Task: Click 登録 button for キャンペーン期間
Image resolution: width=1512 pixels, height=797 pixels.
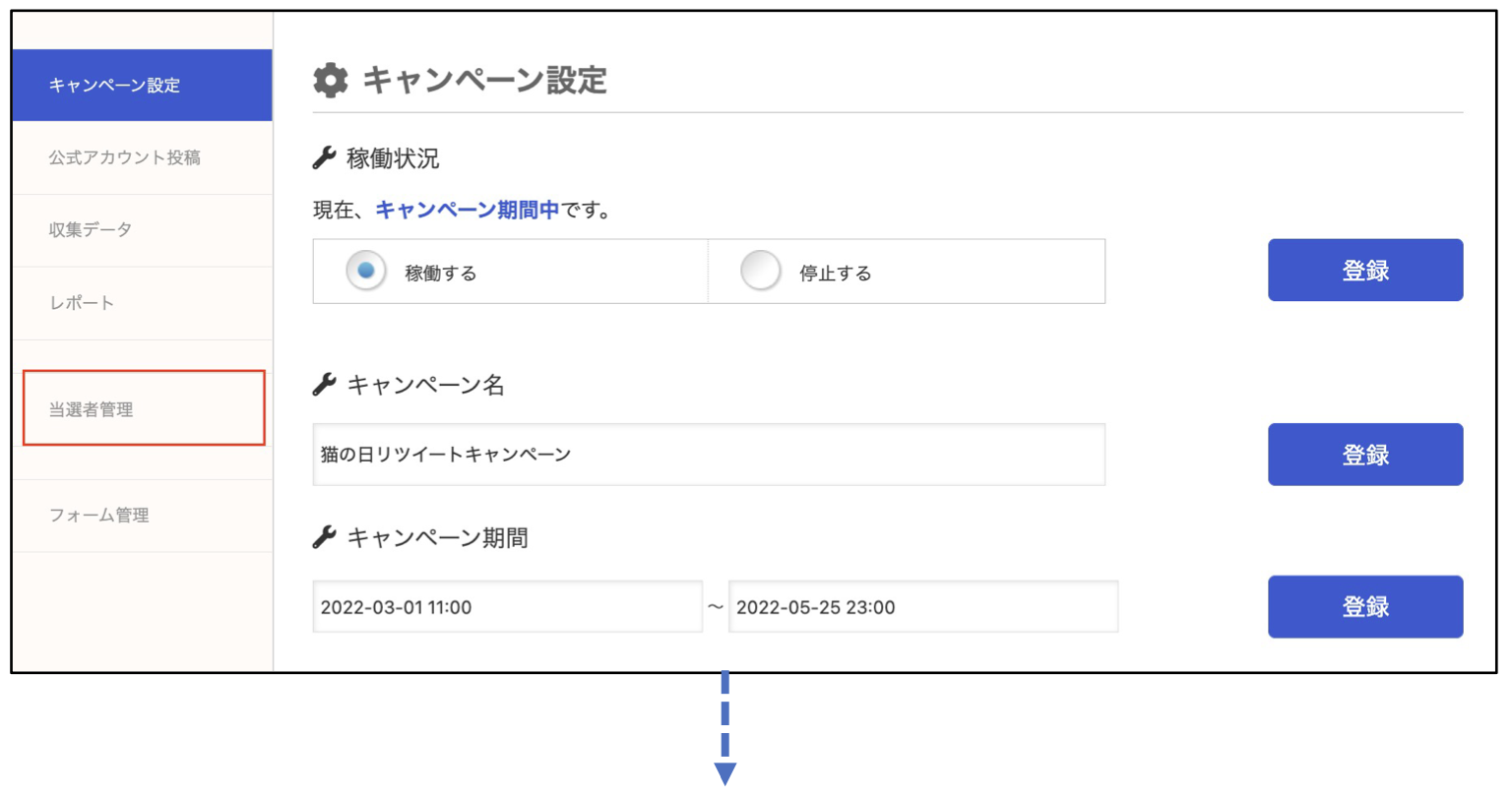Action: click(x=1365, y=607)
